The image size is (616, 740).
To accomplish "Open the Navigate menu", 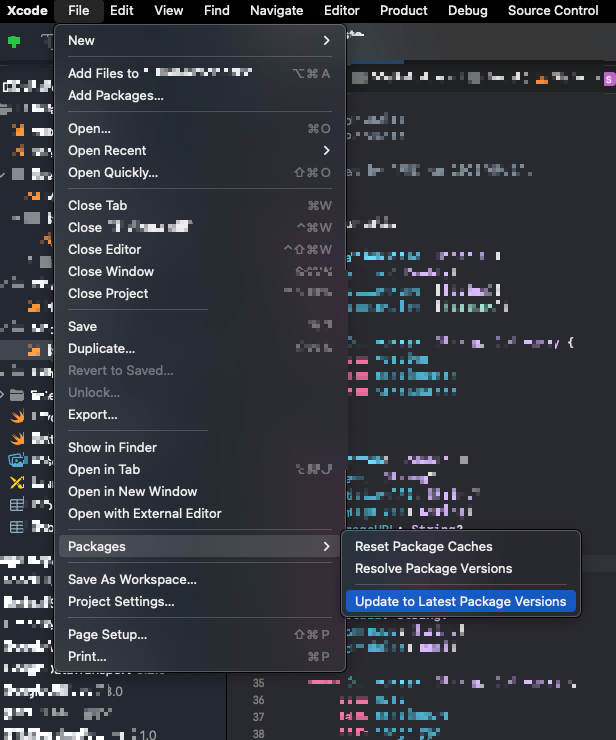I will click(x=277, y=10).
